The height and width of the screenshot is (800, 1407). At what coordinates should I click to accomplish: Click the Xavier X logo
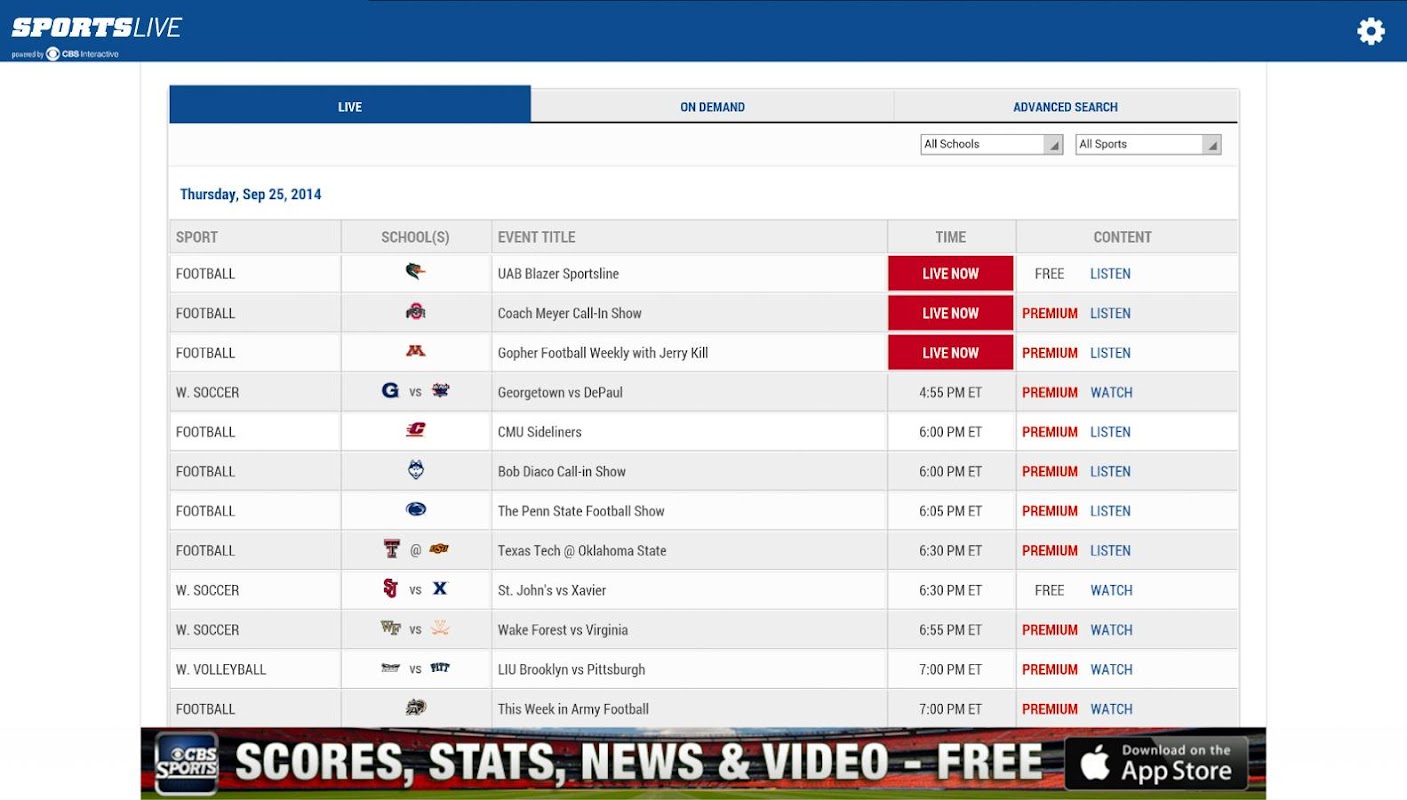coord(440,589)
